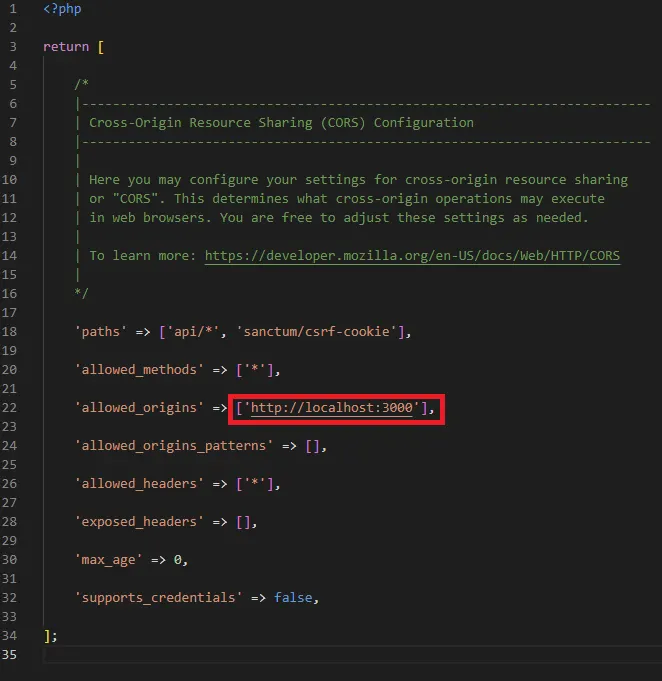This screenshot has height=681, width=662.
Task: Click the 'exposed_headers' key
Action: click(139, 522)
